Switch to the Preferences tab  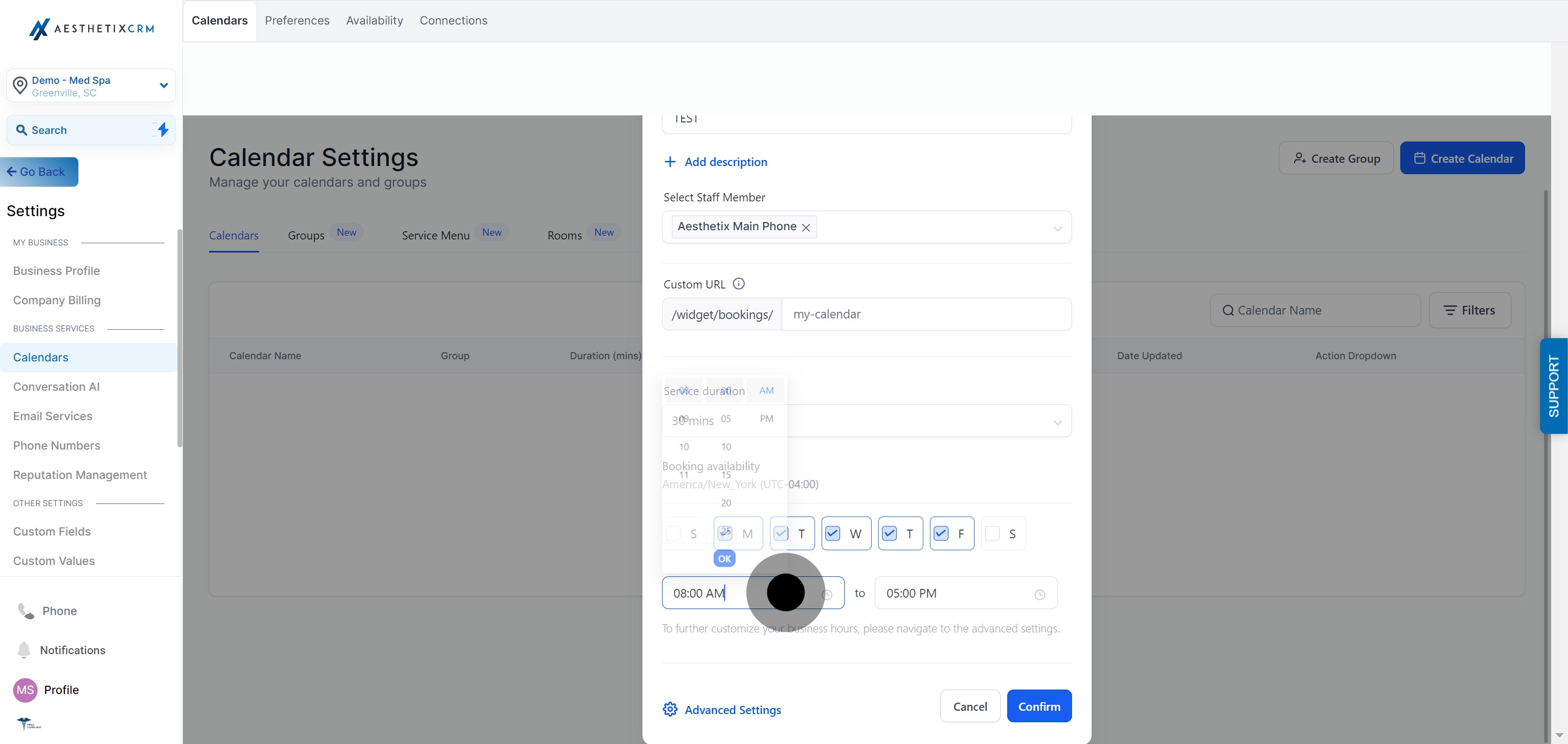[x=297, y=21]
